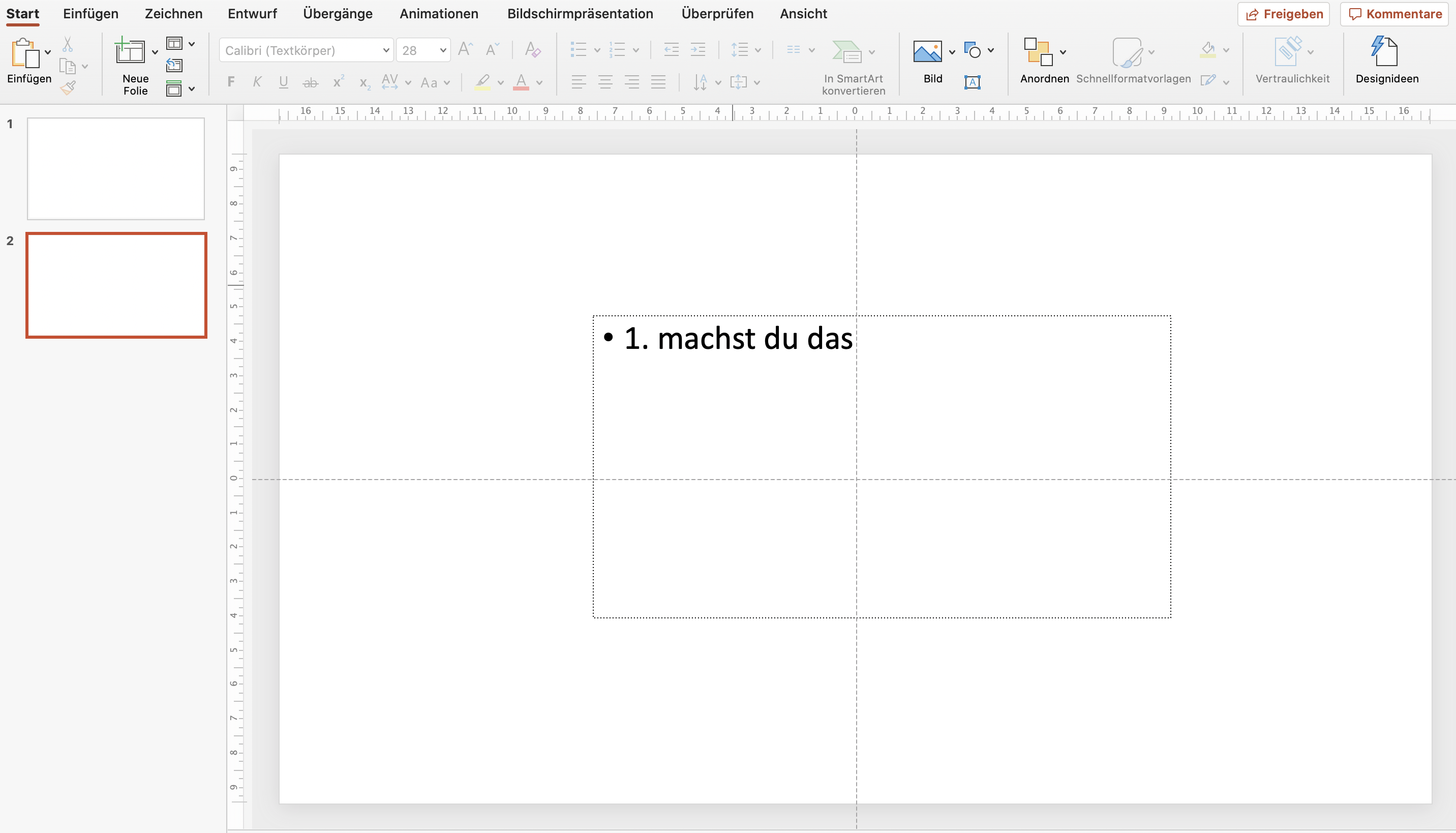Toggle italic formatting K button
Screen dimensions: 1456x833
pyautogui.click(x=257, y=82)
